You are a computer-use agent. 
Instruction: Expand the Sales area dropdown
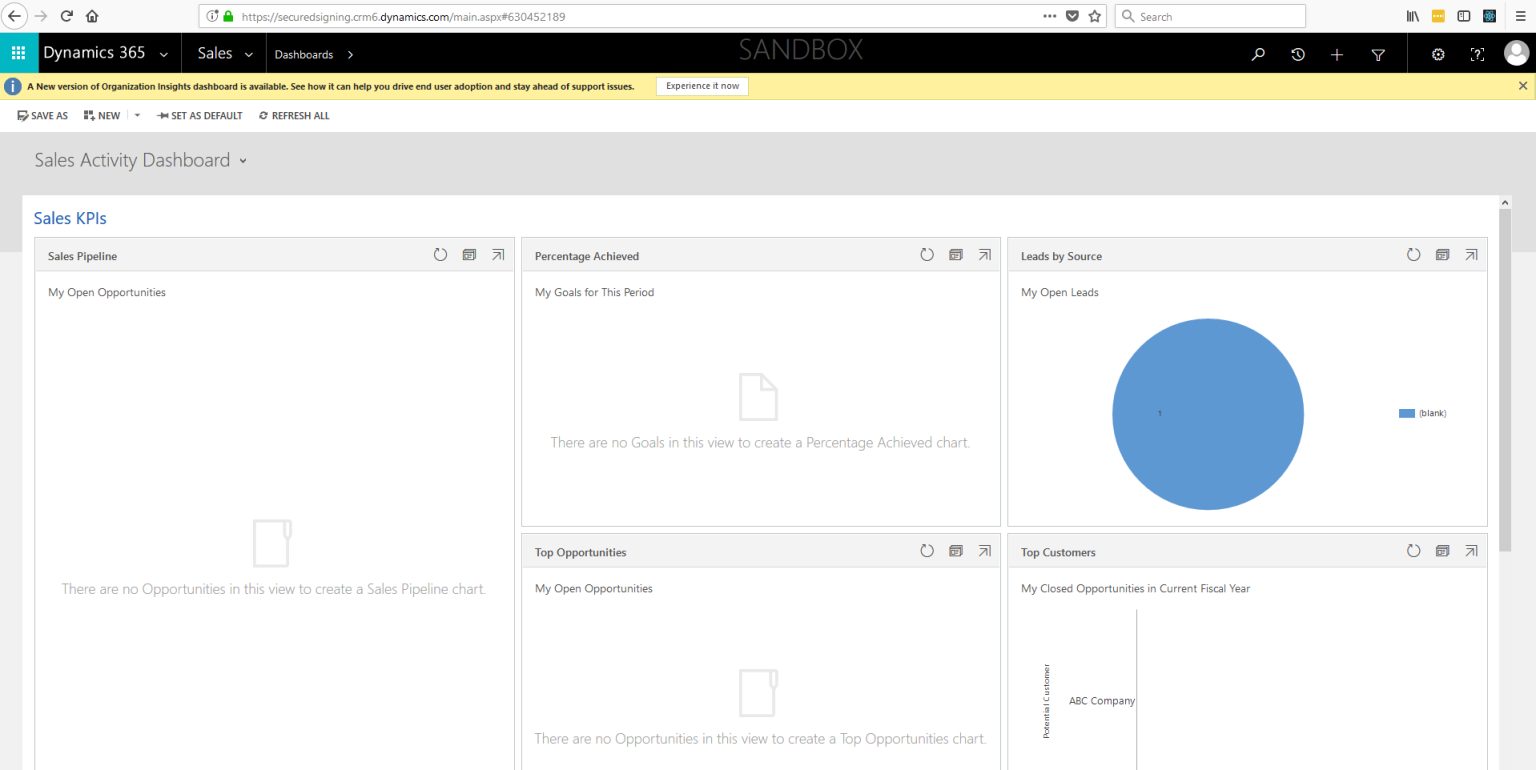(248, 54)
